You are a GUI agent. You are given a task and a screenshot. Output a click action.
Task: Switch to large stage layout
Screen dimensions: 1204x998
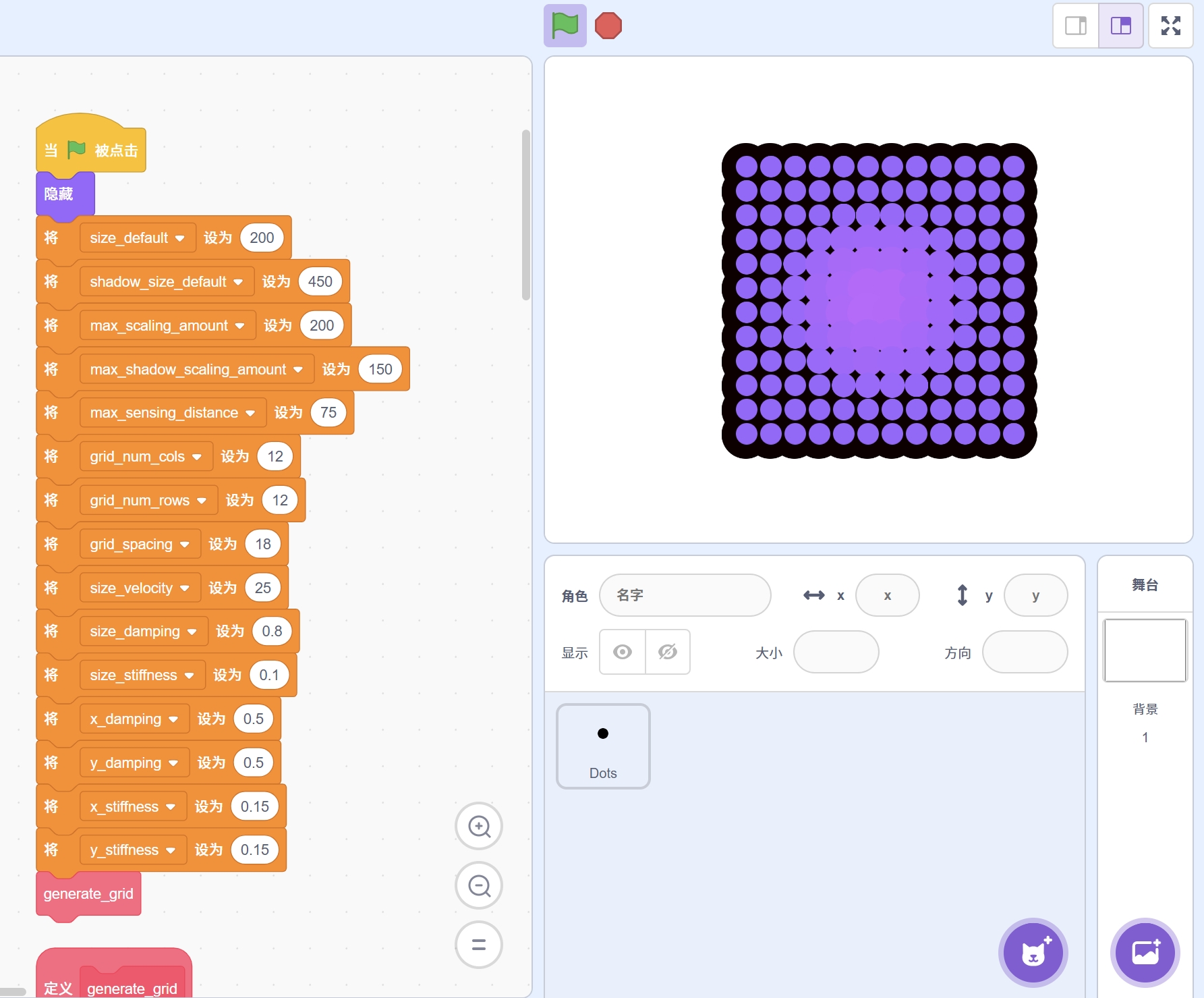point(1120,26)
